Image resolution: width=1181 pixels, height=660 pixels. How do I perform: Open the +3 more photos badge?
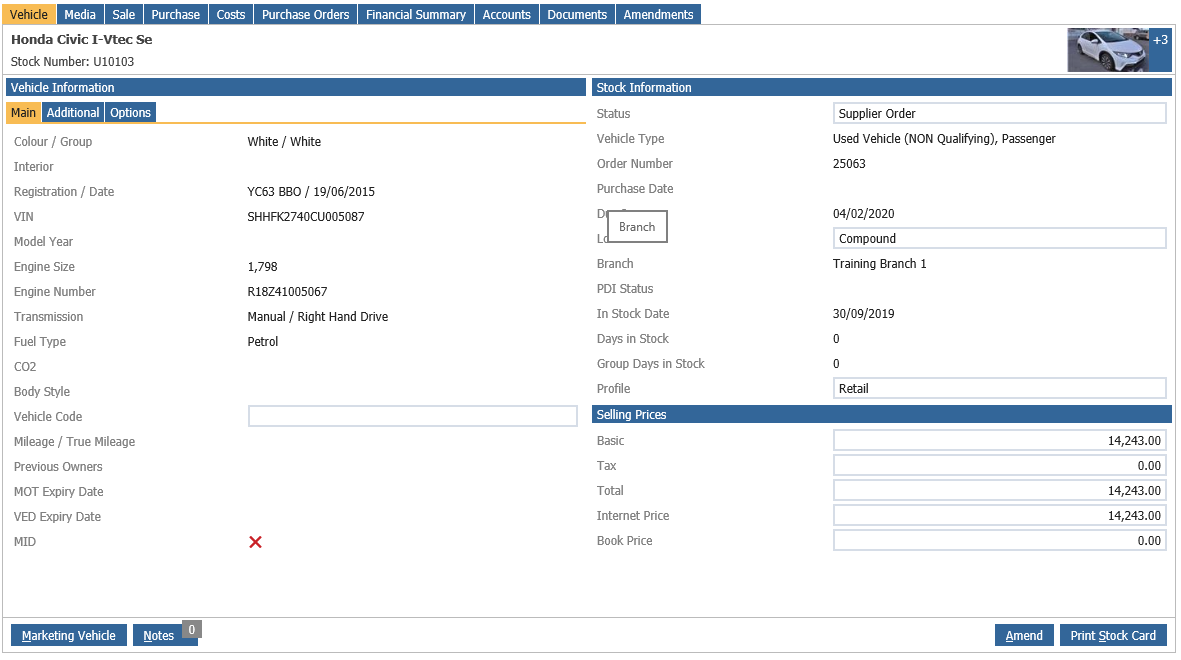point(1160,41)
